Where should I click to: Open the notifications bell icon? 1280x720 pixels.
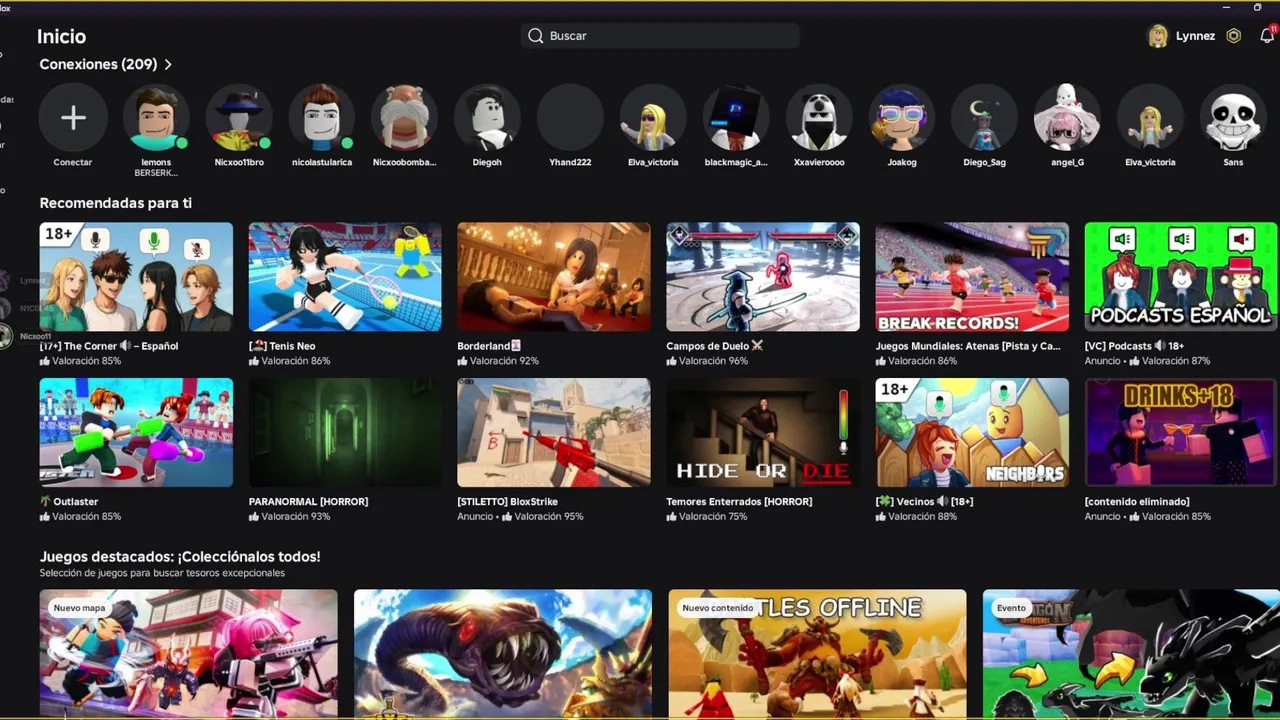(x=1267, y=36)
